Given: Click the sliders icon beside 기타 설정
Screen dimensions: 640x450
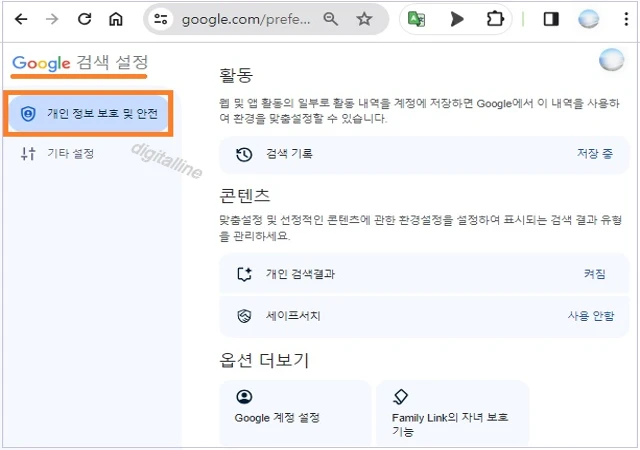Looking at the screenshot, I should 28,154.
